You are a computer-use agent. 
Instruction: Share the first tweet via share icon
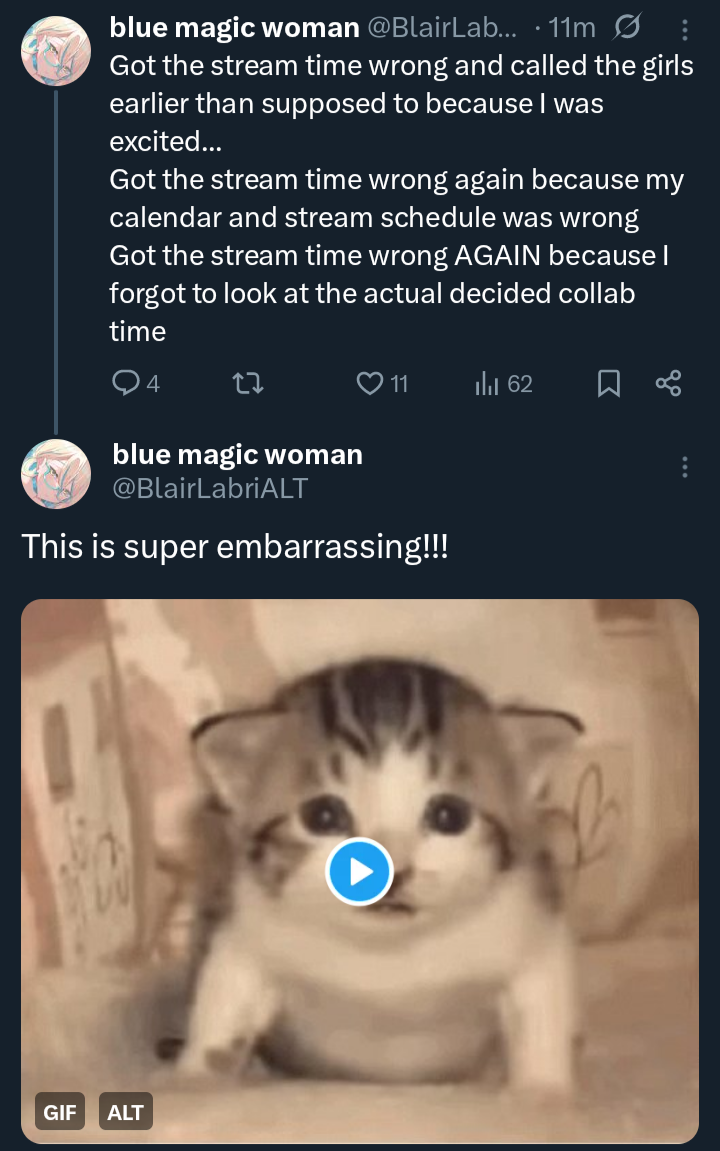point(668,383)
